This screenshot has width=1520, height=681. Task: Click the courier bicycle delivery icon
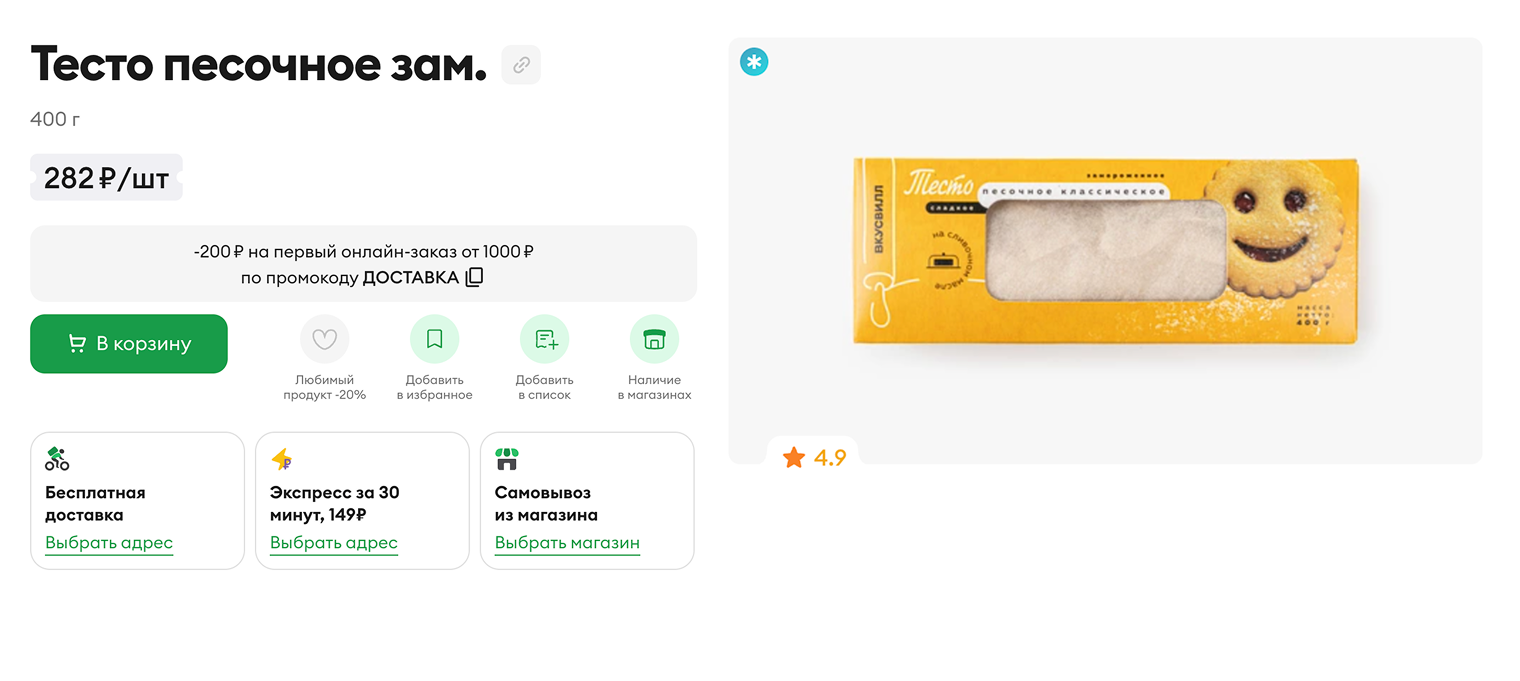(x=57, y=459)
